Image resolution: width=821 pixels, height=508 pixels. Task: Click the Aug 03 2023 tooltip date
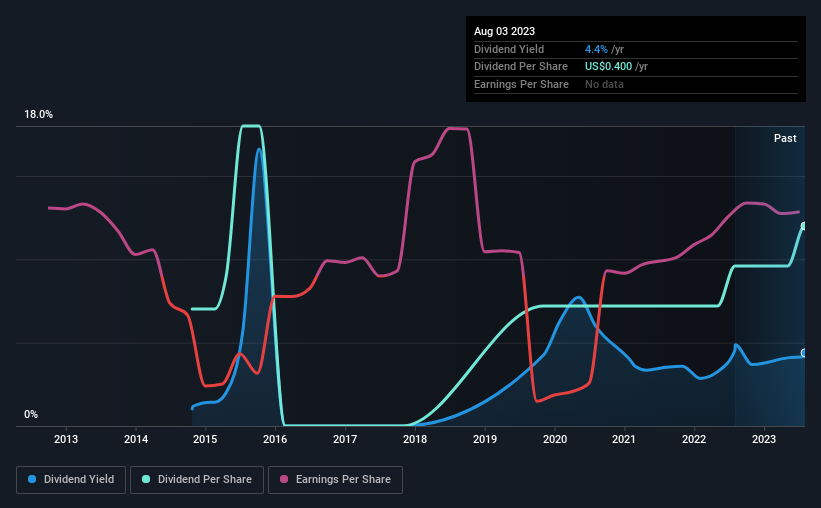[504, 31]
